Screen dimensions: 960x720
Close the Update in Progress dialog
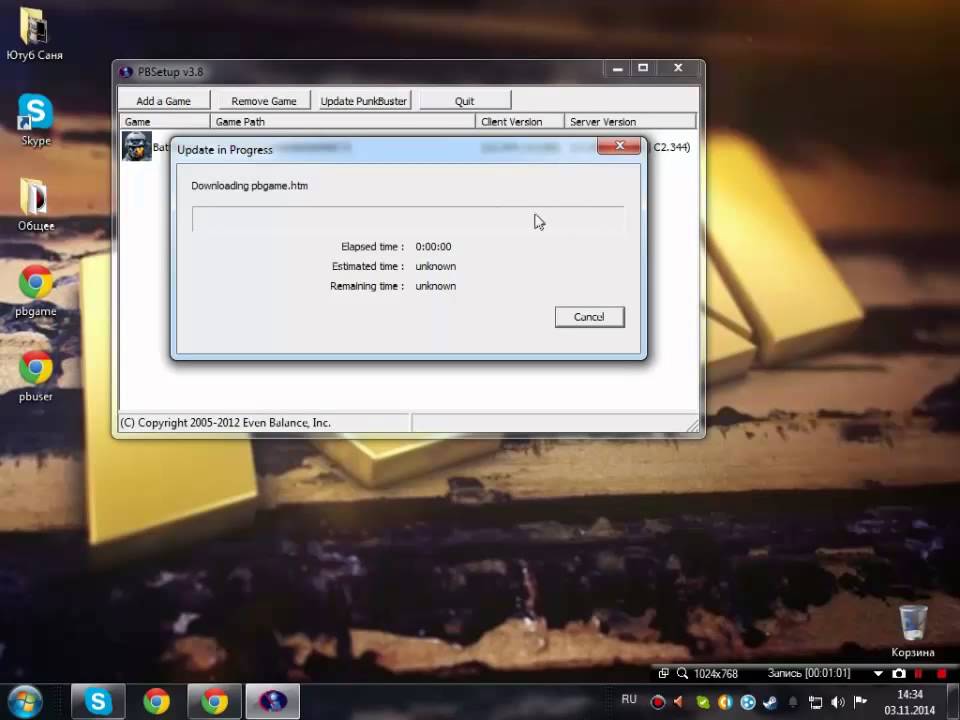pyautogui.click(x=618, y=146)
